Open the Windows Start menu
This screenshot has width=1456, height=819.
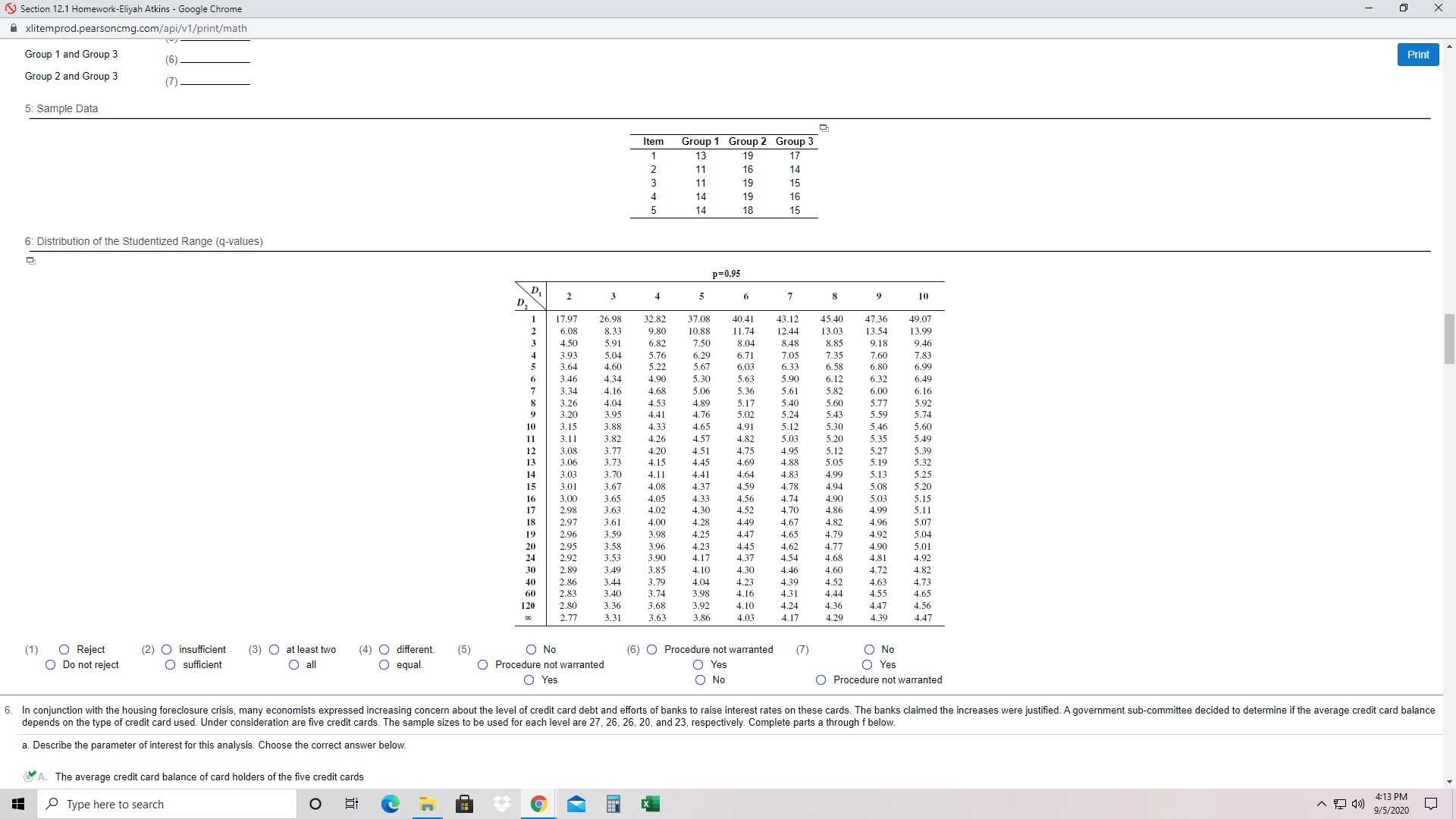[18, 804]
